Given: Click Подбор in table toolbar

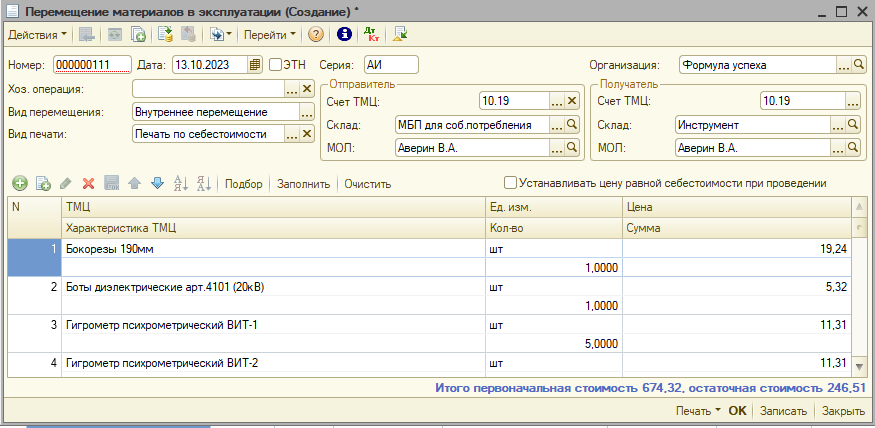Looking at the screenshot, I should coord(244,184).
